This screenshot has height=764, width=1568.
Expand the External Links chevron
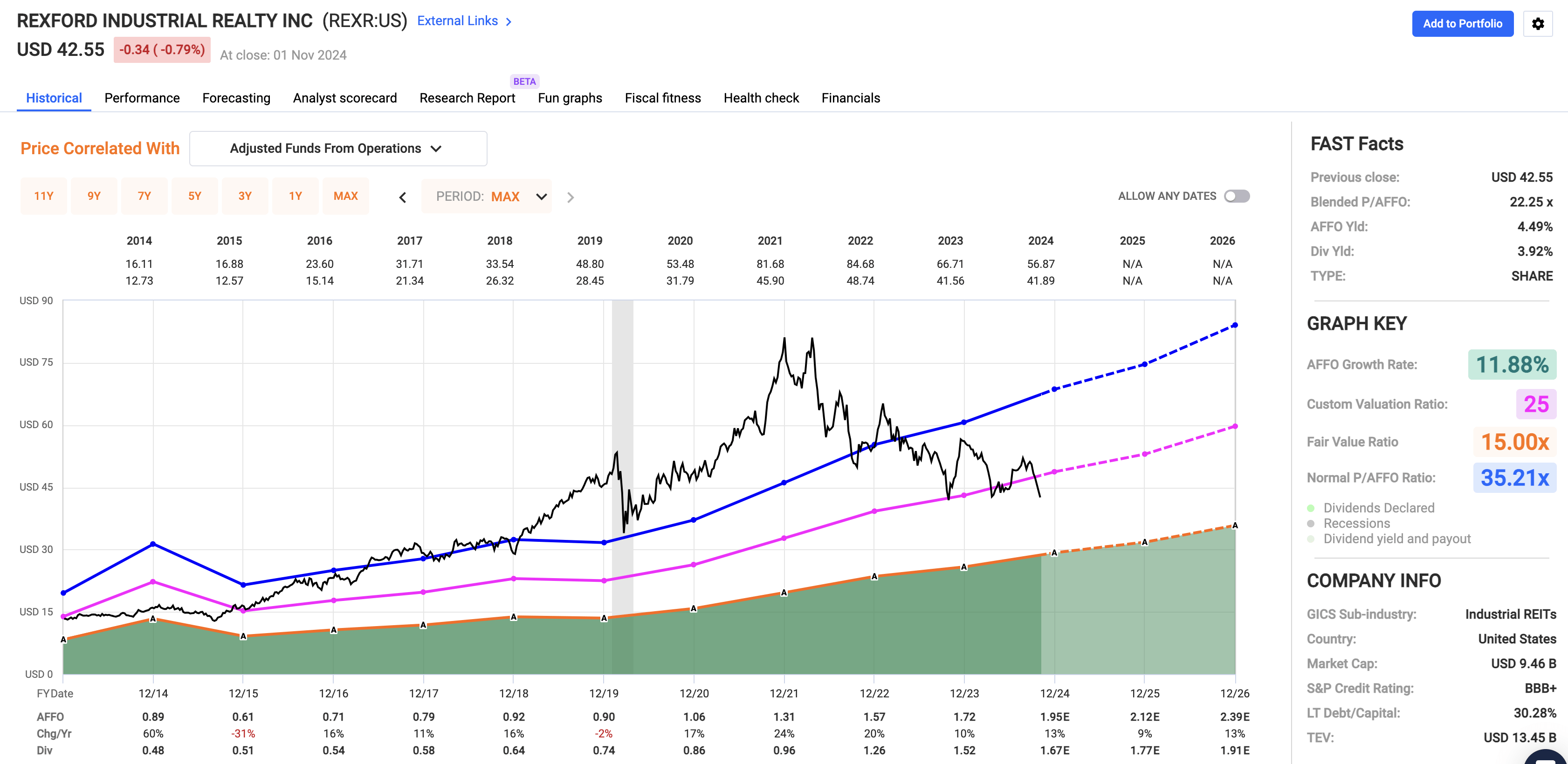pyautogui.click(x=508, y=20)
